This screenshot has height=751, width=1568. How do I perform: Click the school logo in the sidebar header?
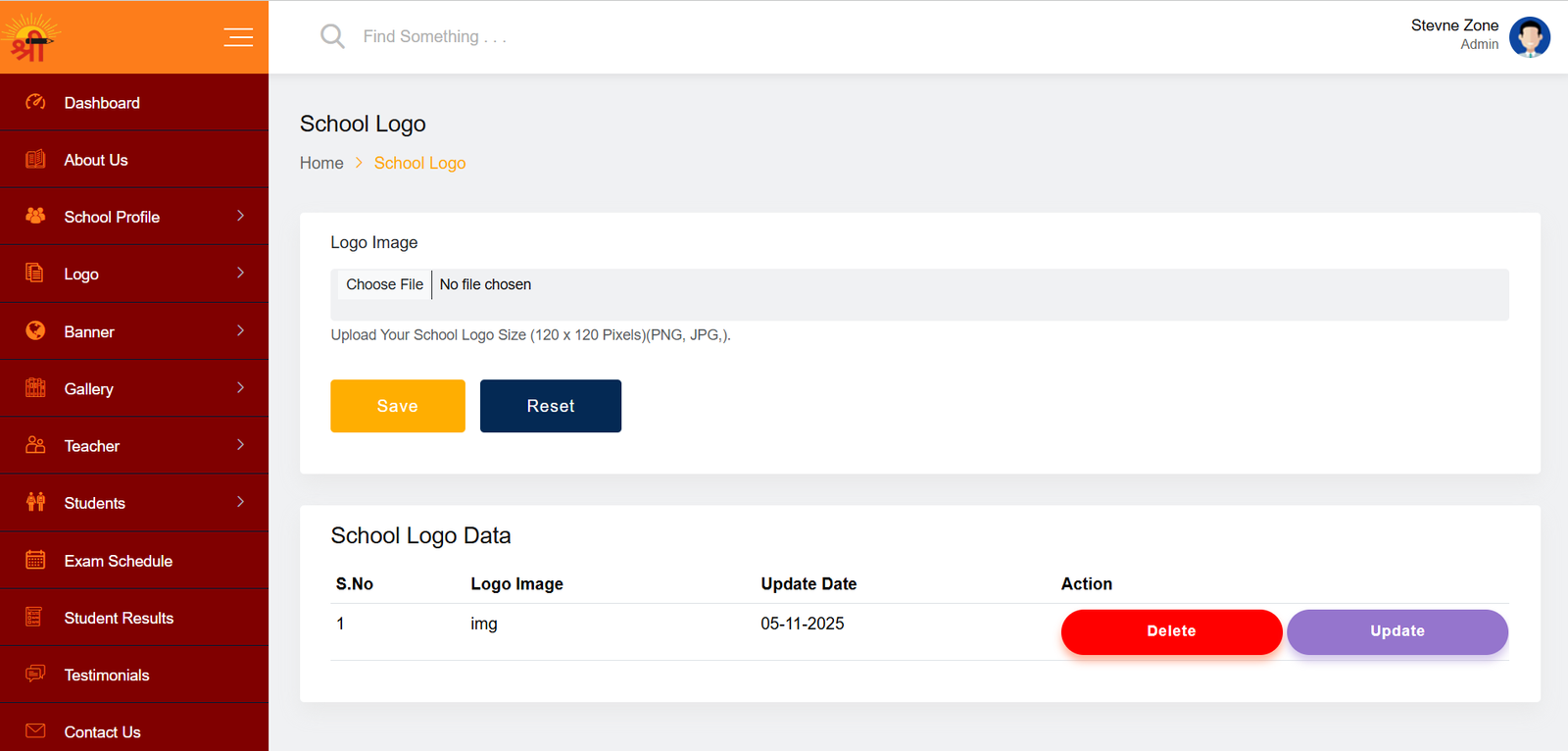31,37
